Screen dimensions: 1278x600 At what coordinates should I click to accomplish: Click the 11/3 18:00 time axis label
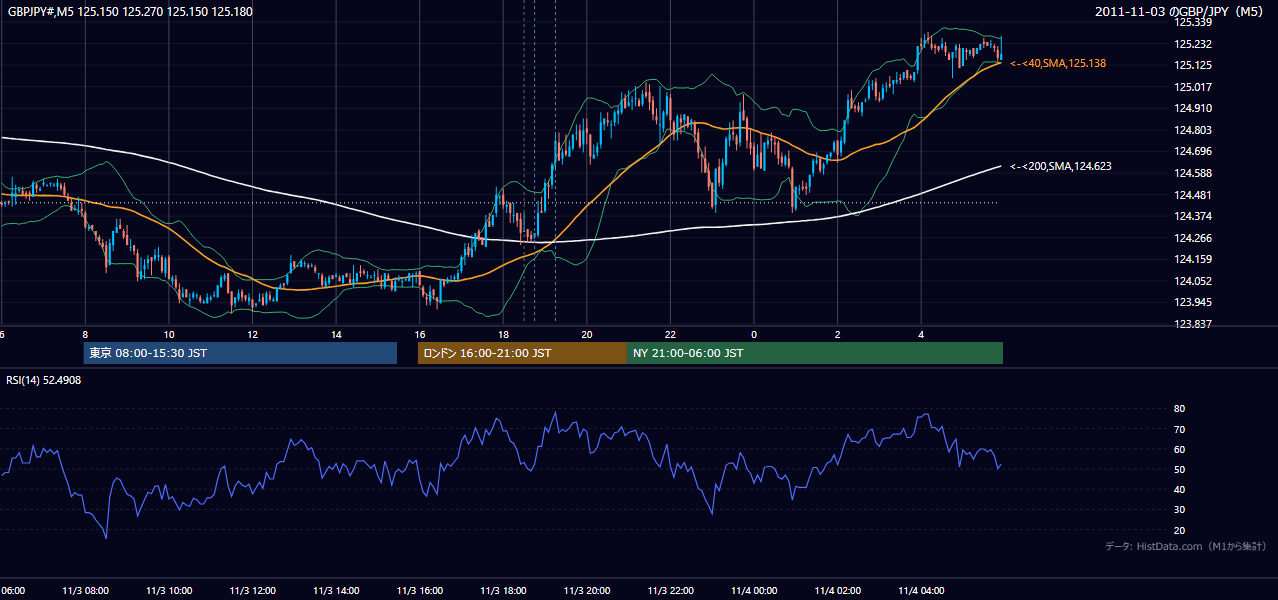click(x=503, y=591)
